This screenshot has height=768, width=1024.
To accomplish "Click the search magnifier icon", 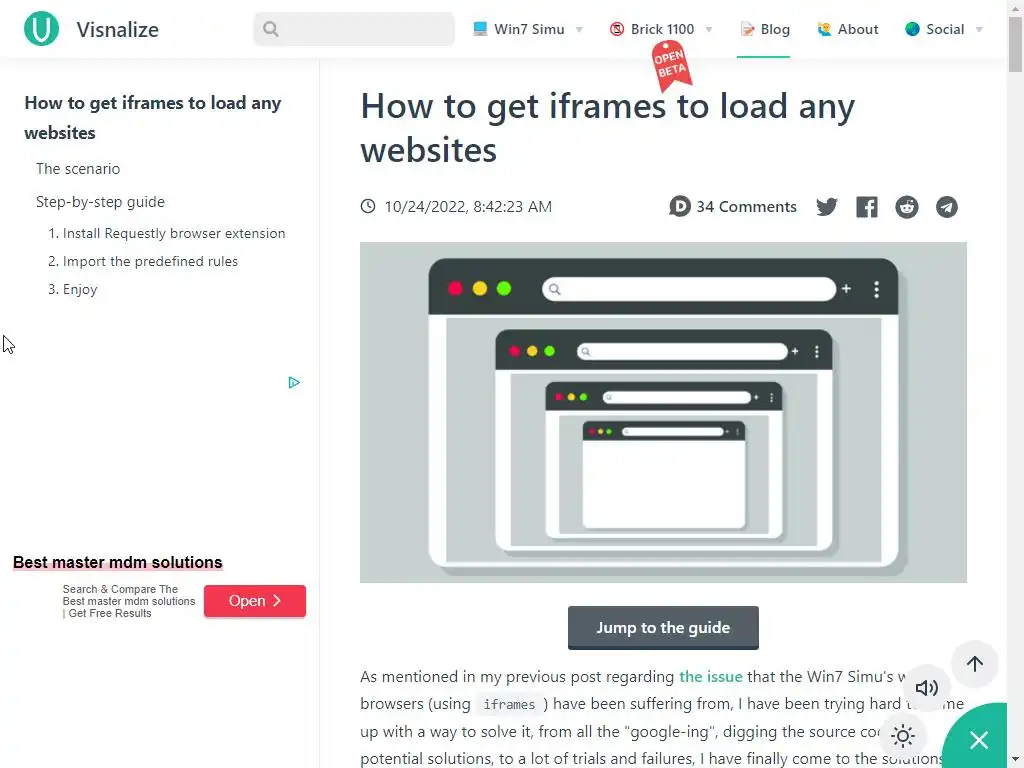I will point(270,29).
